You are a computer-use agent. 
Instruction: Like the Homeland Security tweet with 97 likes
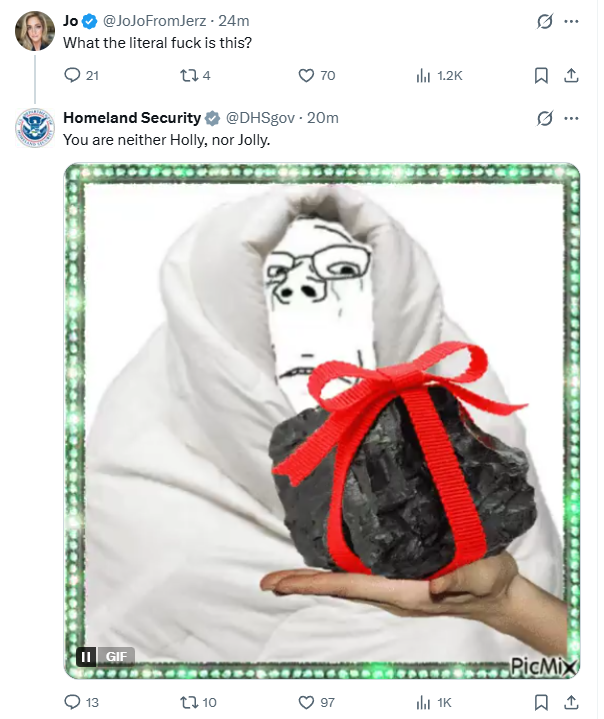tap(306, 702)
